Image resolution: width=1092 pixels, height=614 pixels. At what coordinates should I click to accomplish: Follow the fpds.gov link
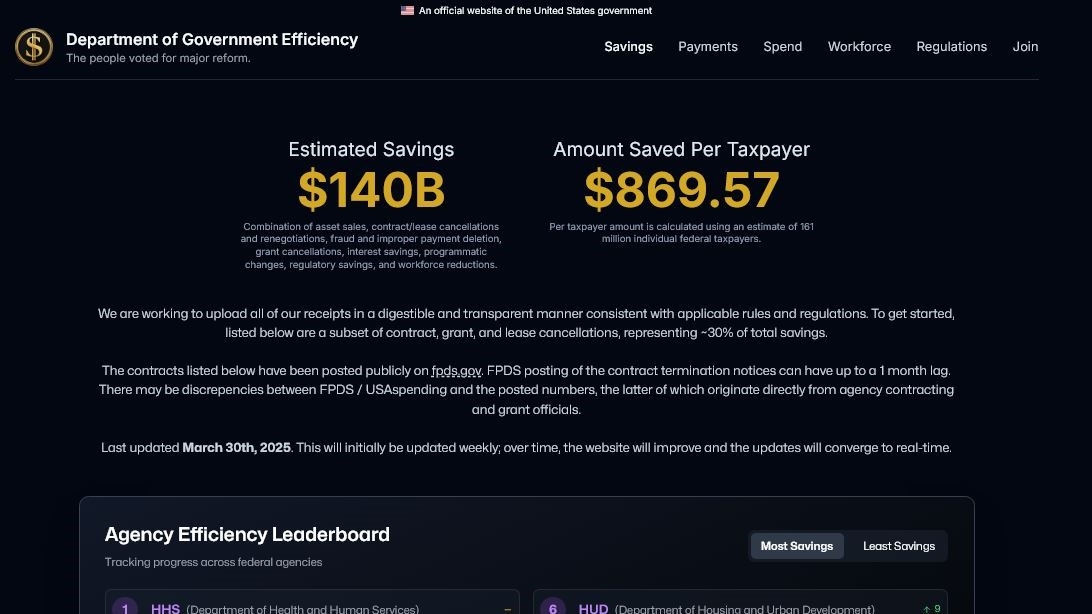(457, 371)
